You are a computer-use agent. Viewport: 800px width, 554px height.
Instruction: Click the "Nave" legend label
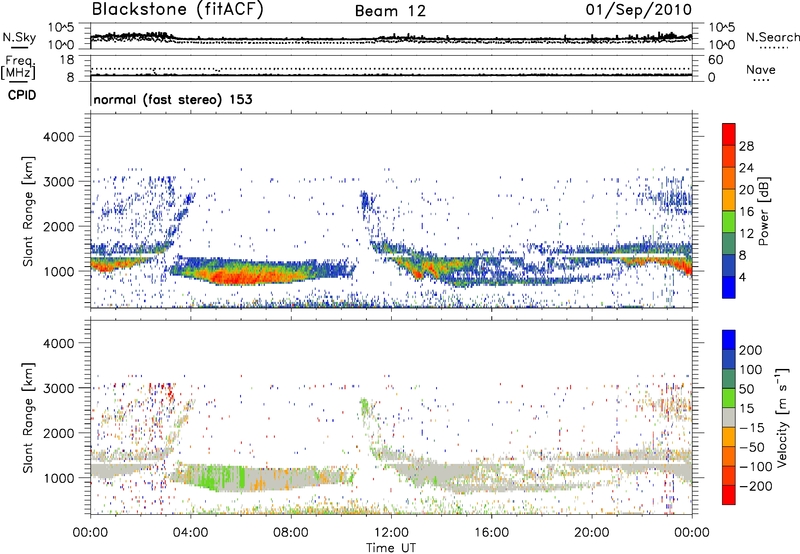tap(761, 69)
